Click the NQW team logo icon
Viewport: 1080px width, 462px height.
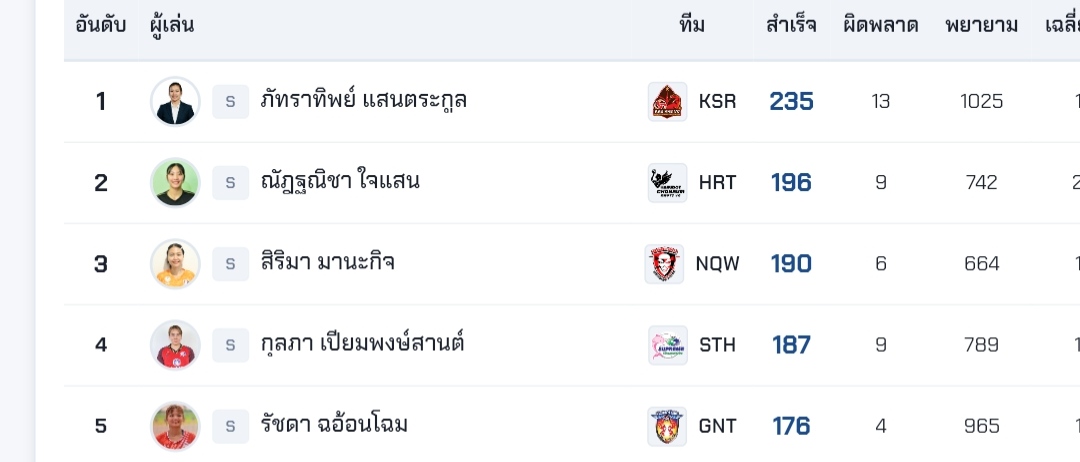pos(664,264)
